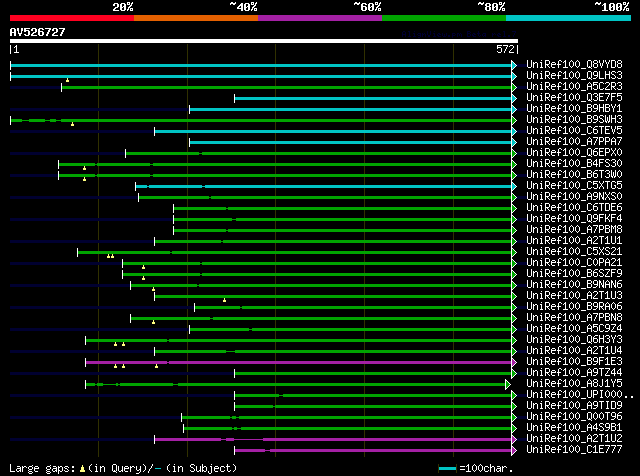Viewport: 640px width, 476px height.
Task: Click the cyan alignment bar of the B9HBY1 row
Action: click(x=351, y=109)
